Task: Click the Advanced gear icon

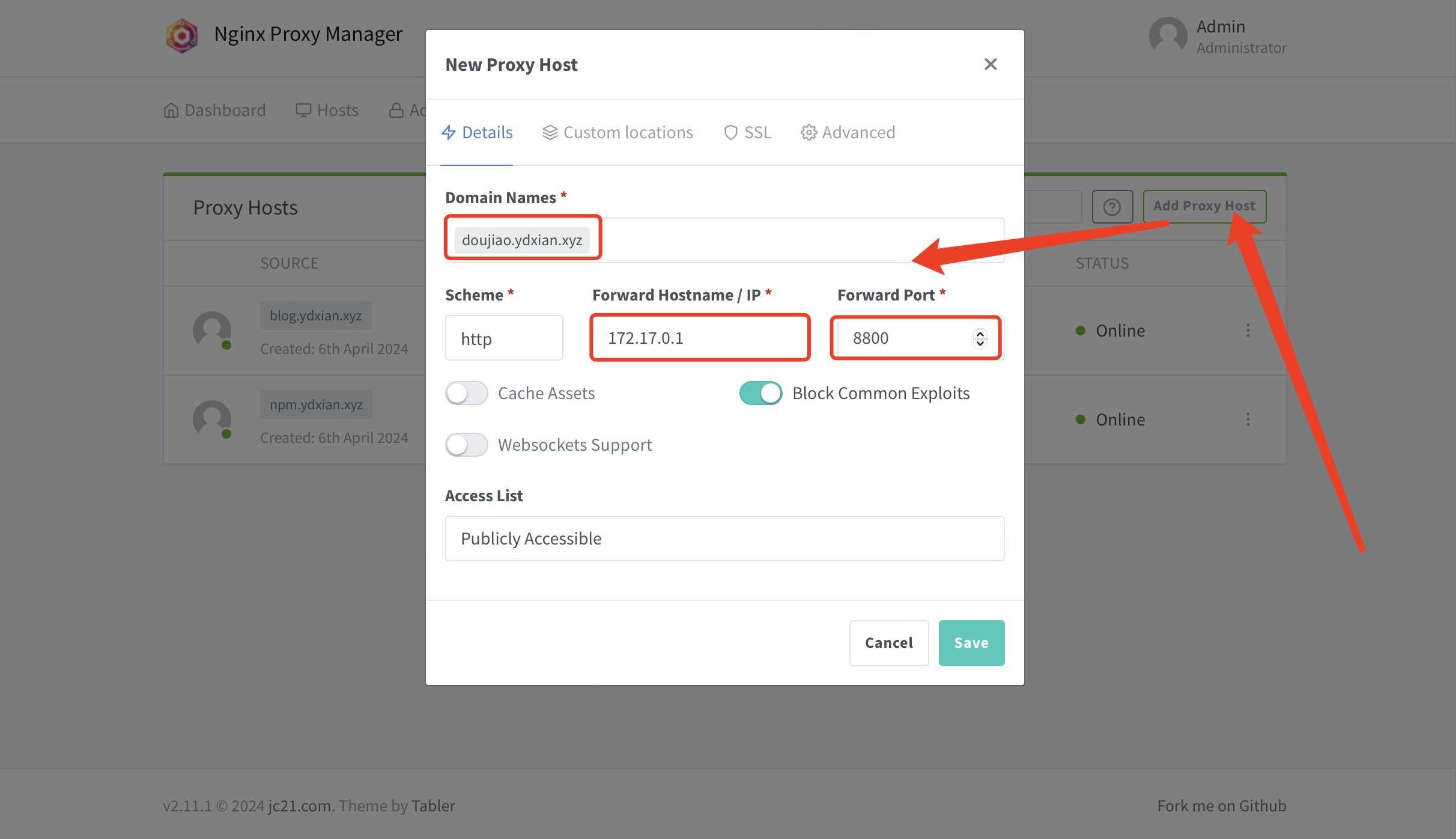Action: point(808,132)
